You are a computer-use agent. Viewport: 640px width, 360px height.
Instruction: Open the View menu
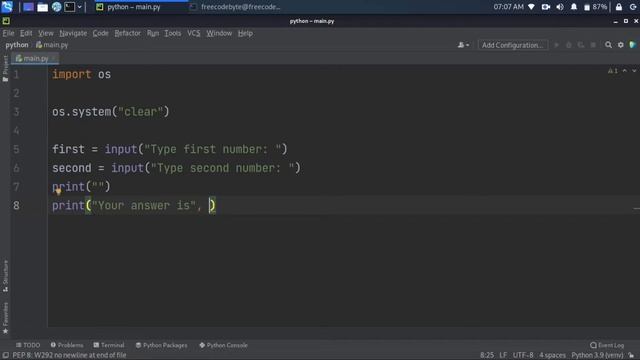point(46,33)
